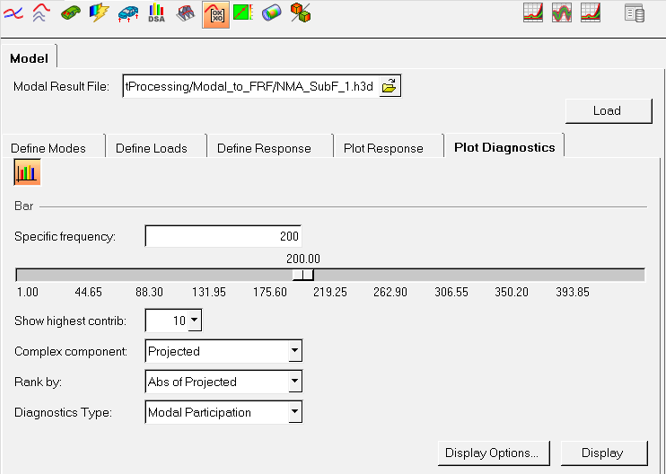Screen dimensions: 667x474
Task: Click the 262.90 slider tick label
Action: [x=390, y=292]
